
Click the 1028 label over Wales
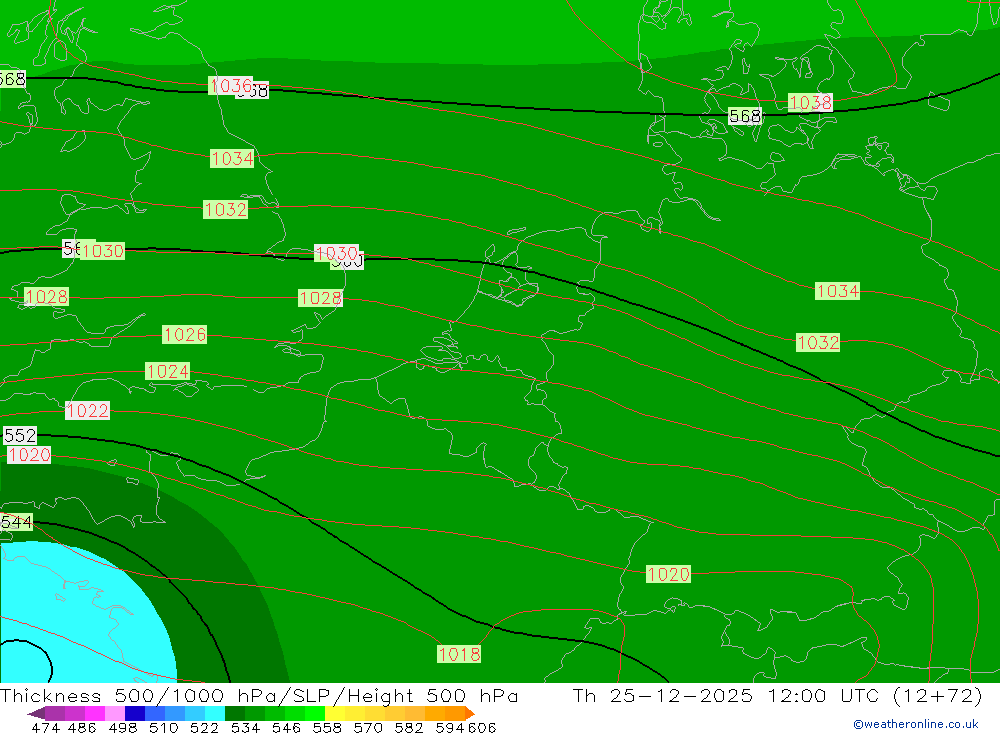tap(46, 297)
